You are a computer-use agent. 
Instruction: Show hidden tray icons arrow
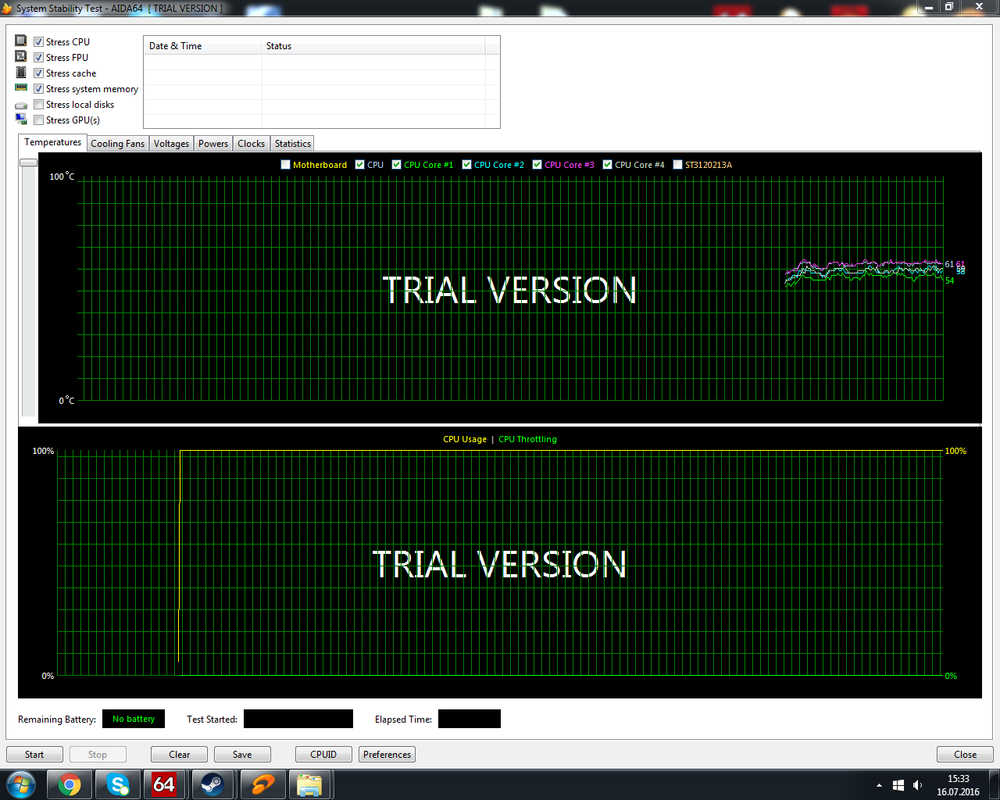click(879, 785)
